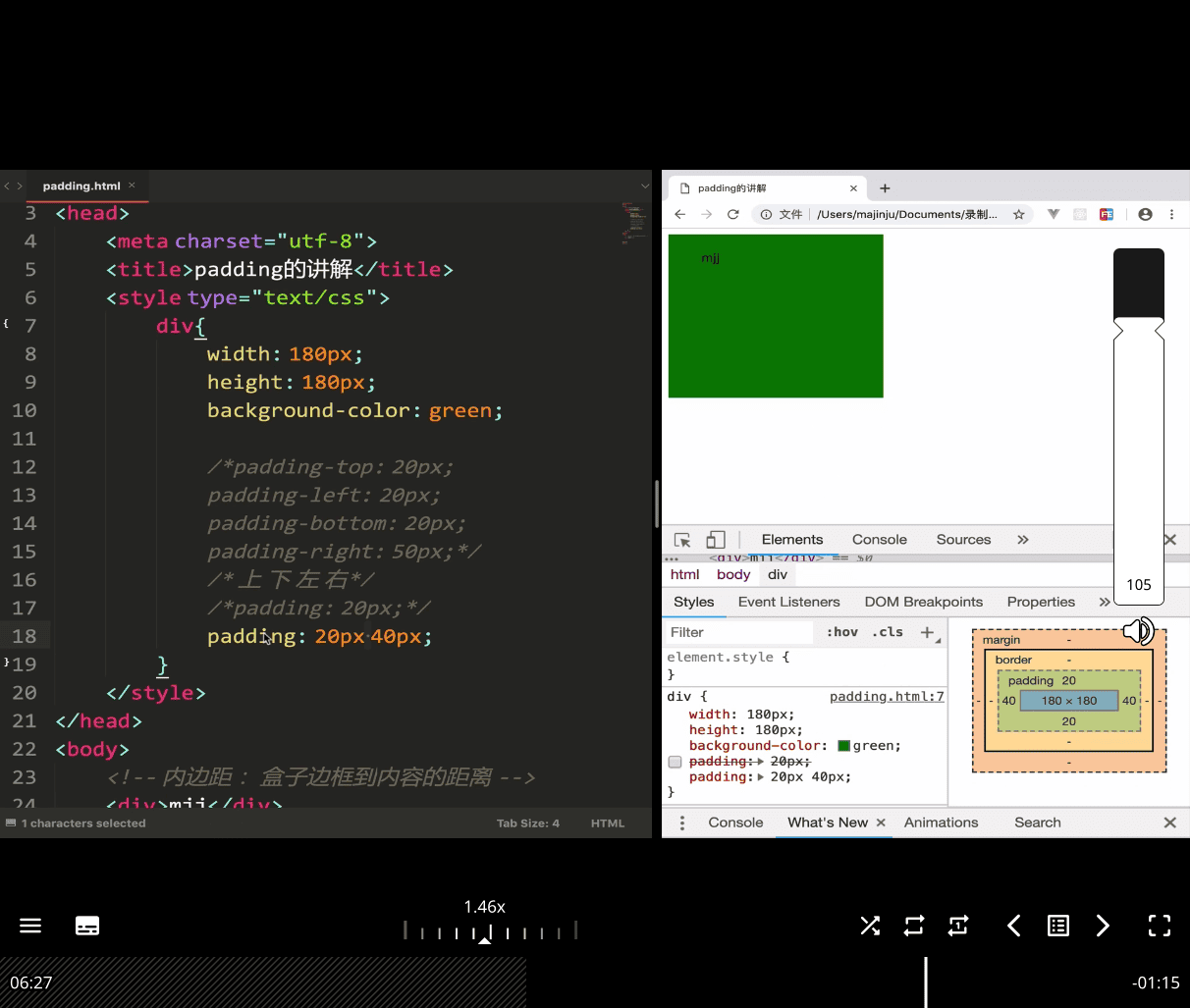
Task: Activate DevTools inspect element picker
Action: (x=682, y=540)
